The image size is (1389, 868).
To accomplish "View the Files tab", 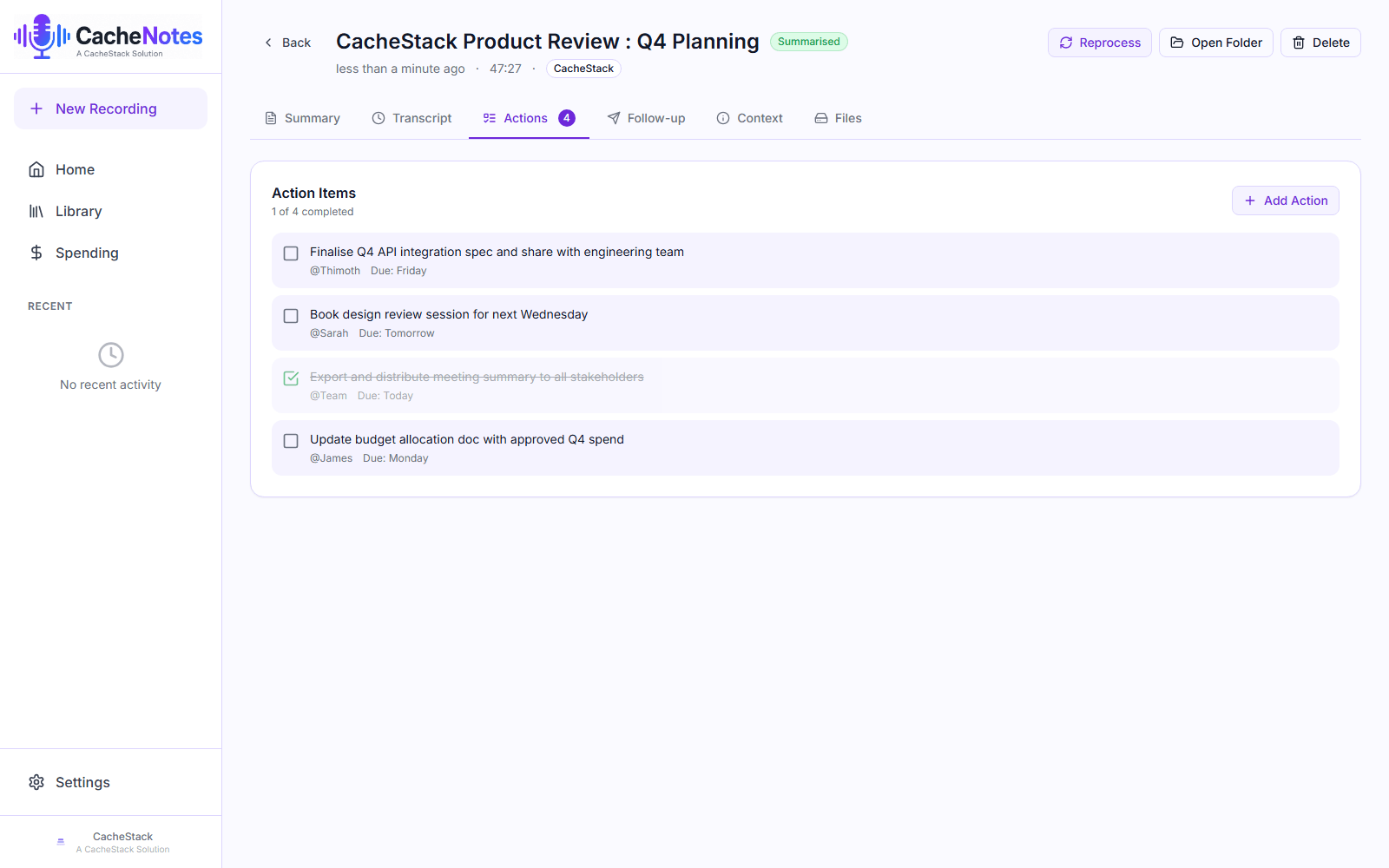I will coord(838,118).
